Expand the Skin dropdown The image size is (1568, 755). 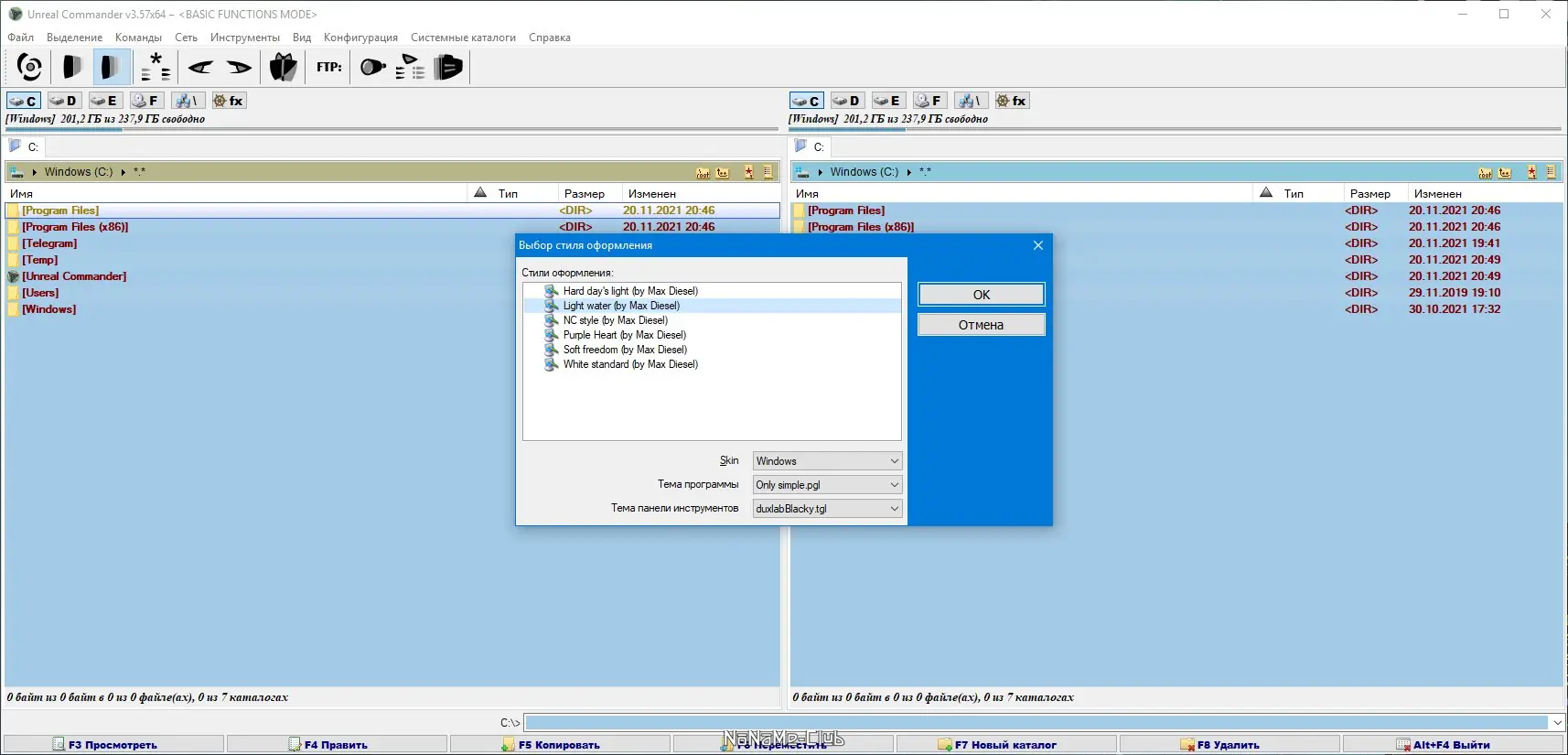click(x=894, y=461)
